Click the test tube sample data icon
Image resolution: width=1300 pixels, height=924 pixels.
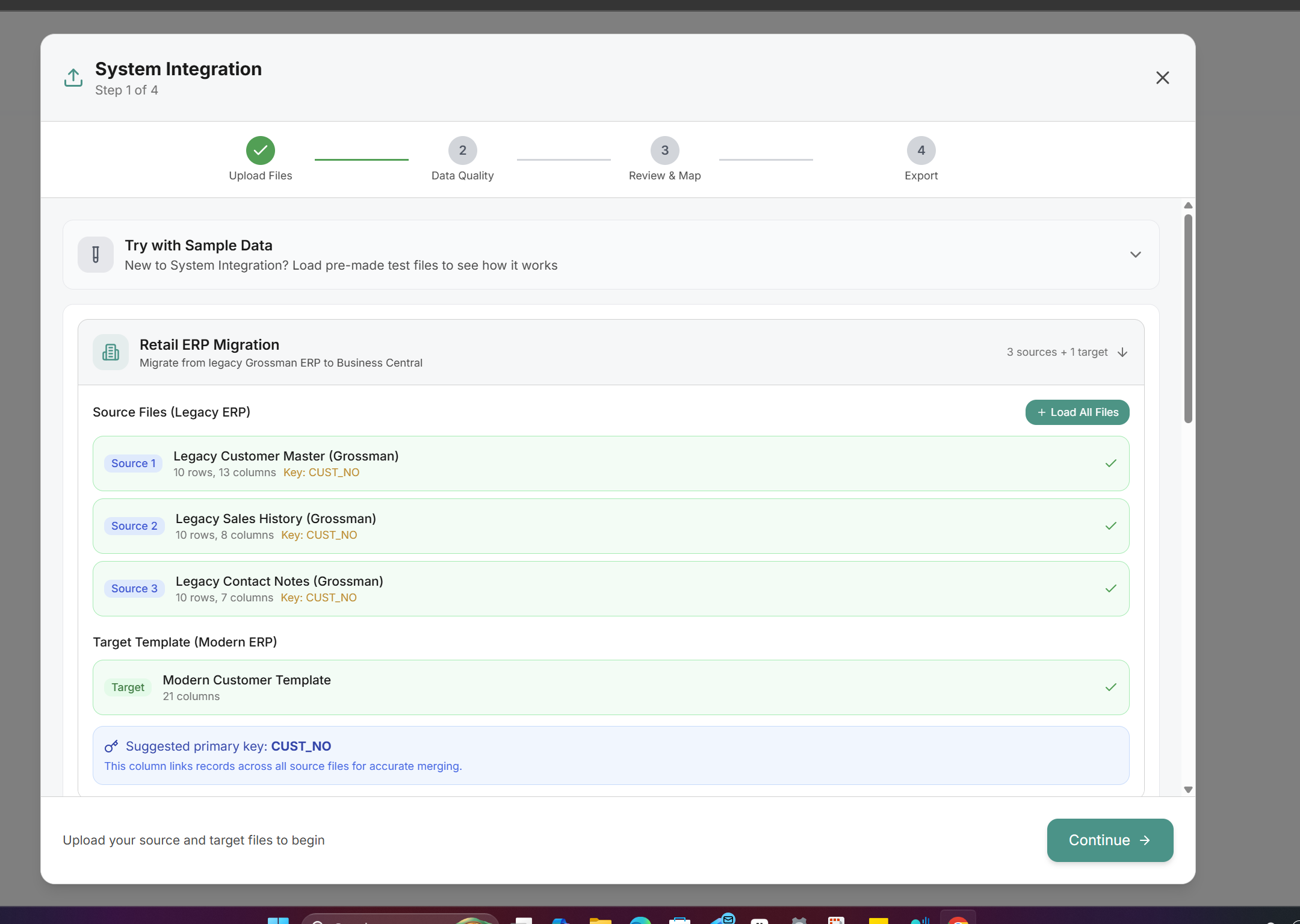96,255
